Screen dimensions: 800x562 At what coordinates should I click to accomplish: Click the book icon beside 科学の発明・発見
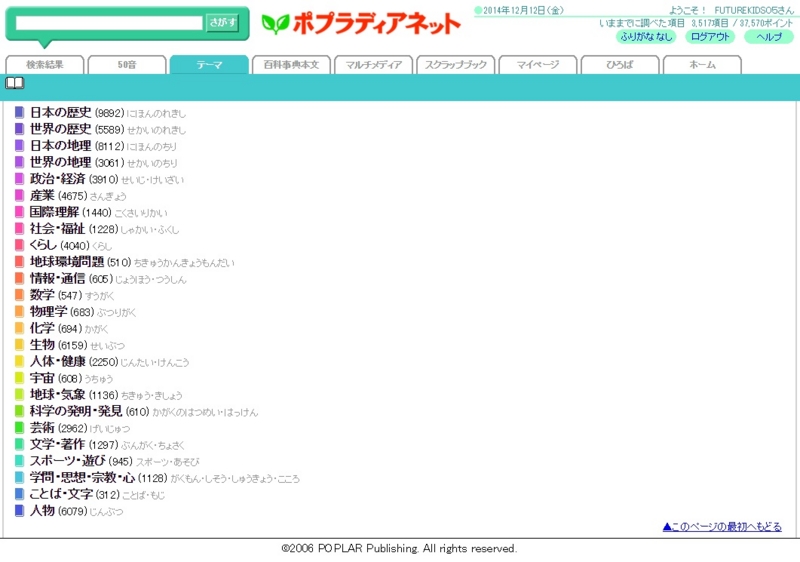(x=19, y=411)
